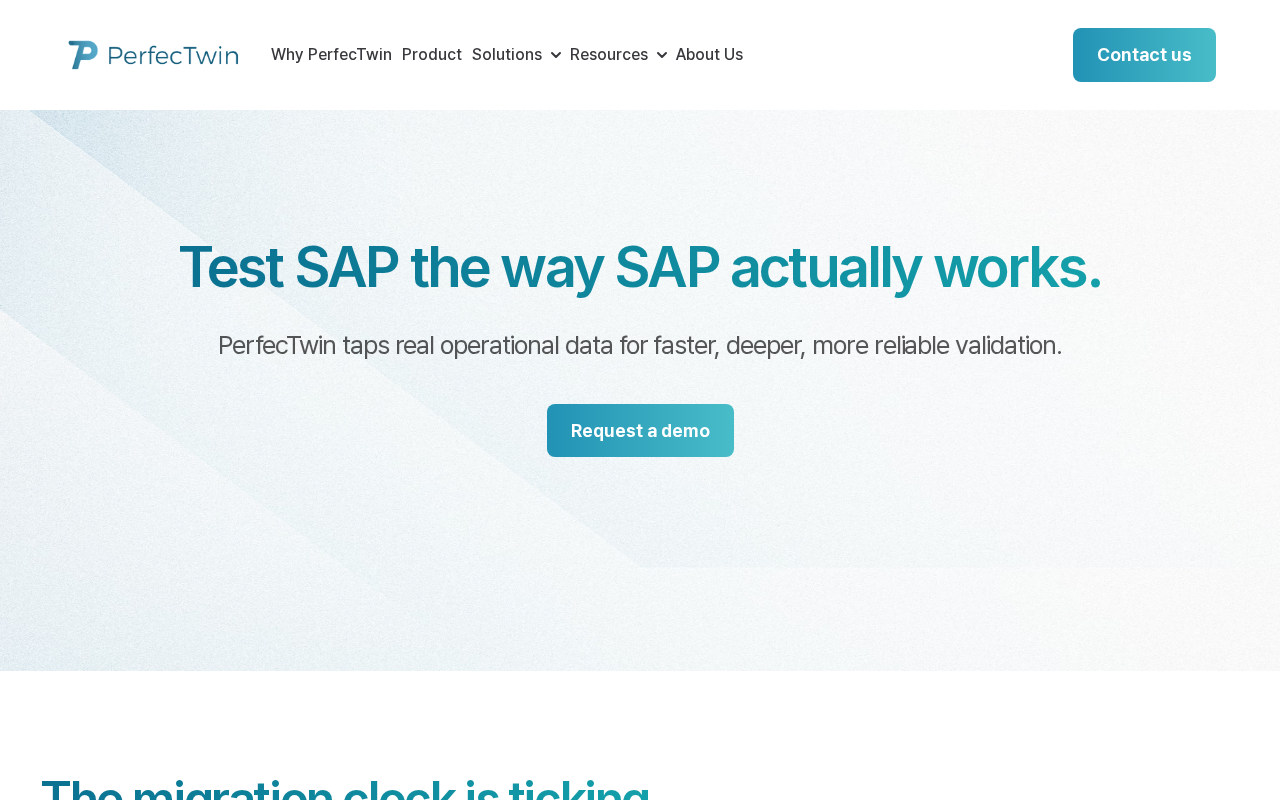Click the Contact us button
The image size is (1280, 800).
[1144, 55]
